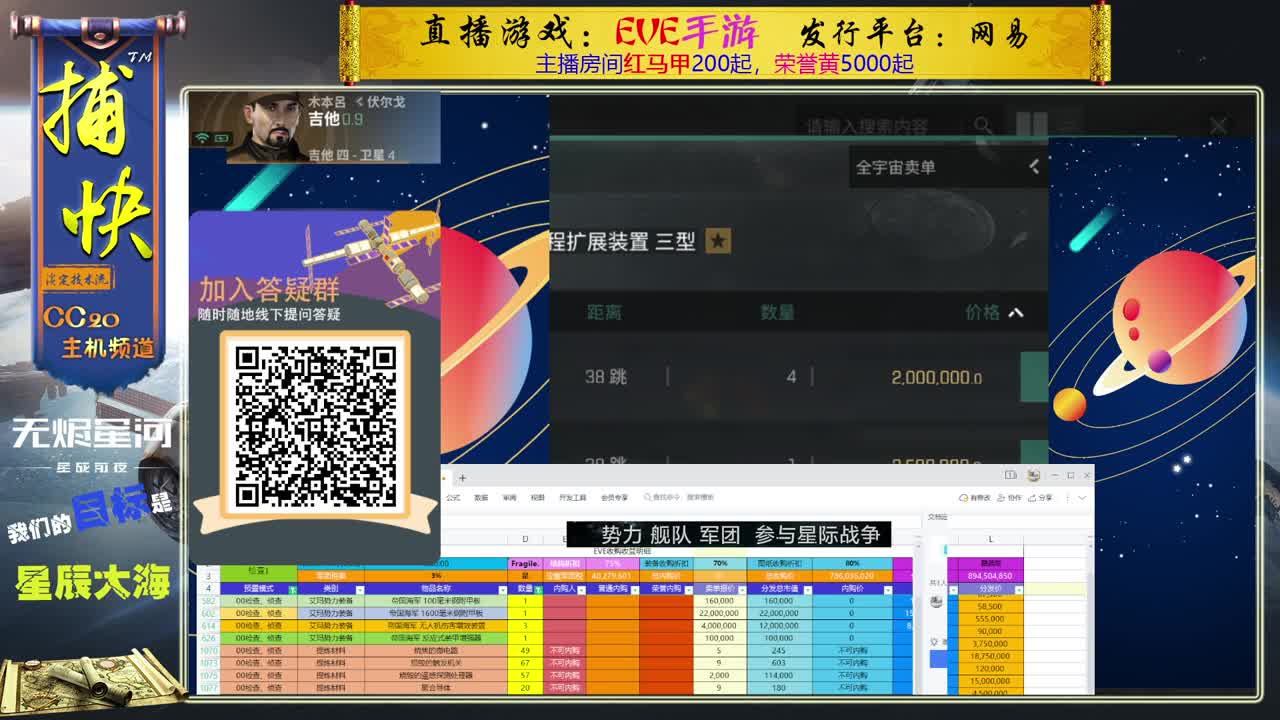Open the 内购人 column filter dropdown
This screenshot has width=1280, height=720.
point(580,589)
